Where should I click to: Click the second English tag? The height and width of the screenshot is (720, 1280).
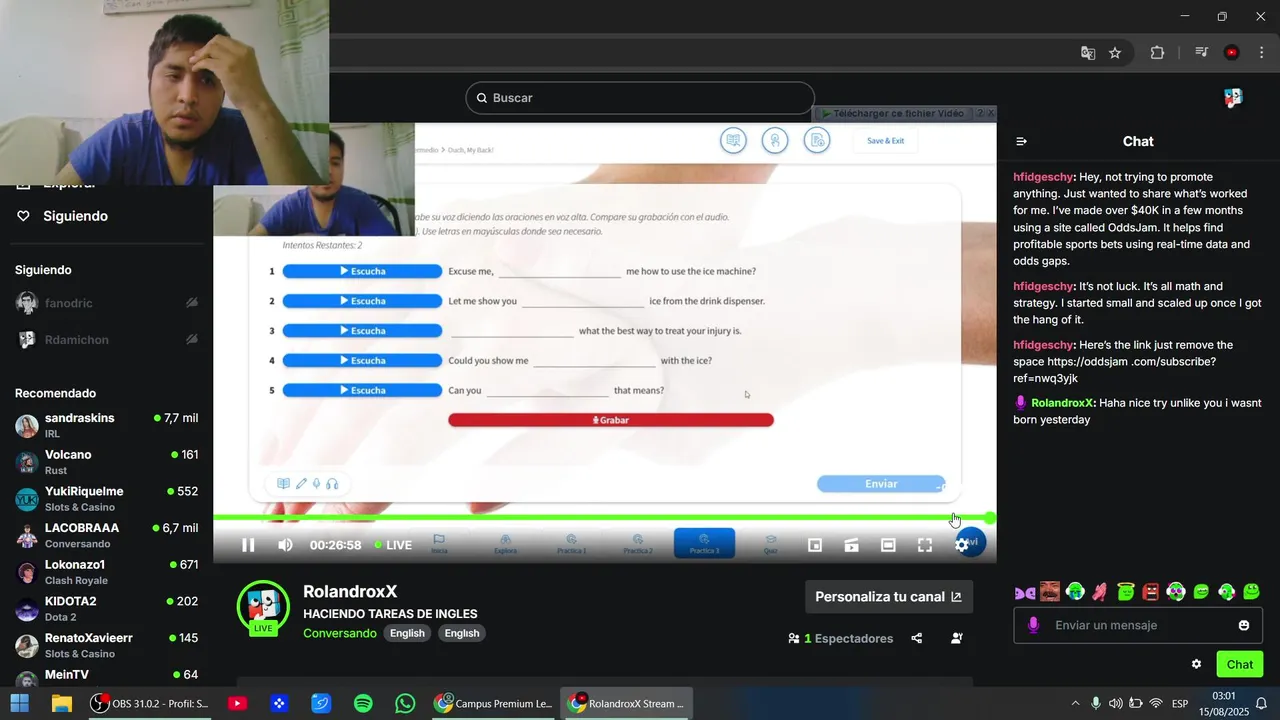(x=462, y=633)
